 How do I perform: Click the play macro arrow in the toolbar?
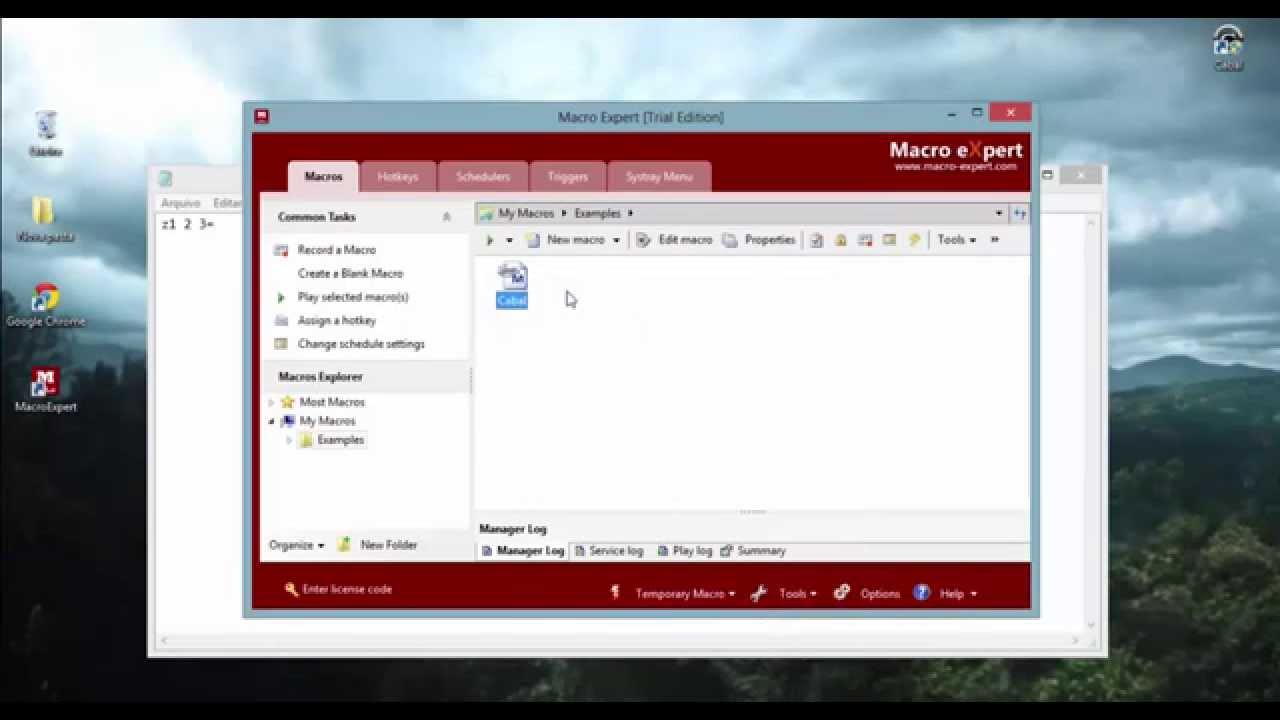tap(490, 240)
